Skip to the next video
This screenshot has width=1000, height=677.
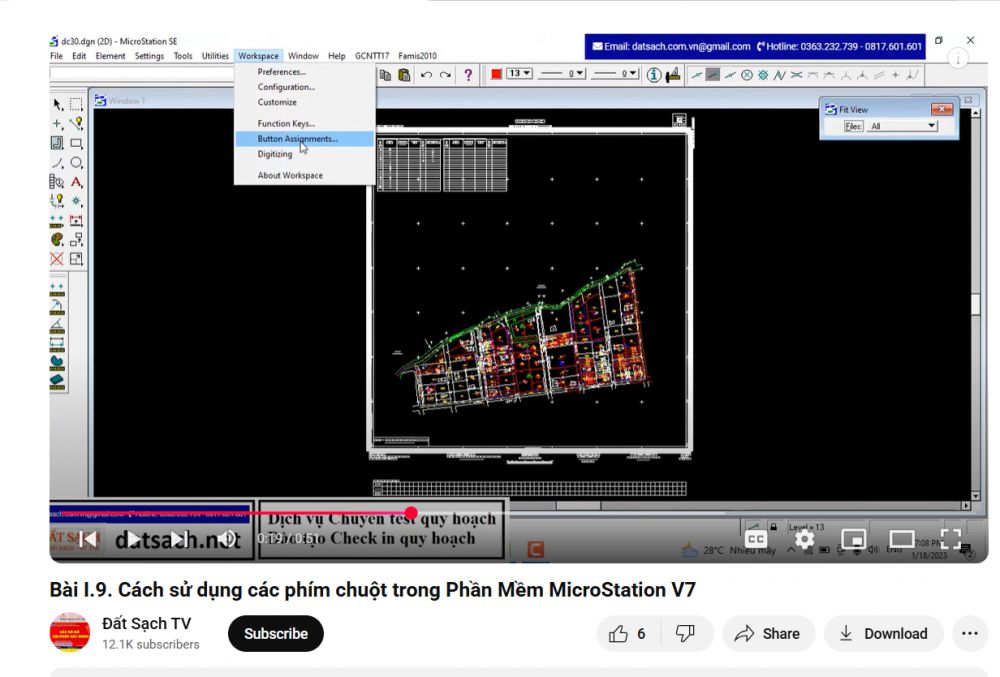pyautogui.click(x=178, y=540)
